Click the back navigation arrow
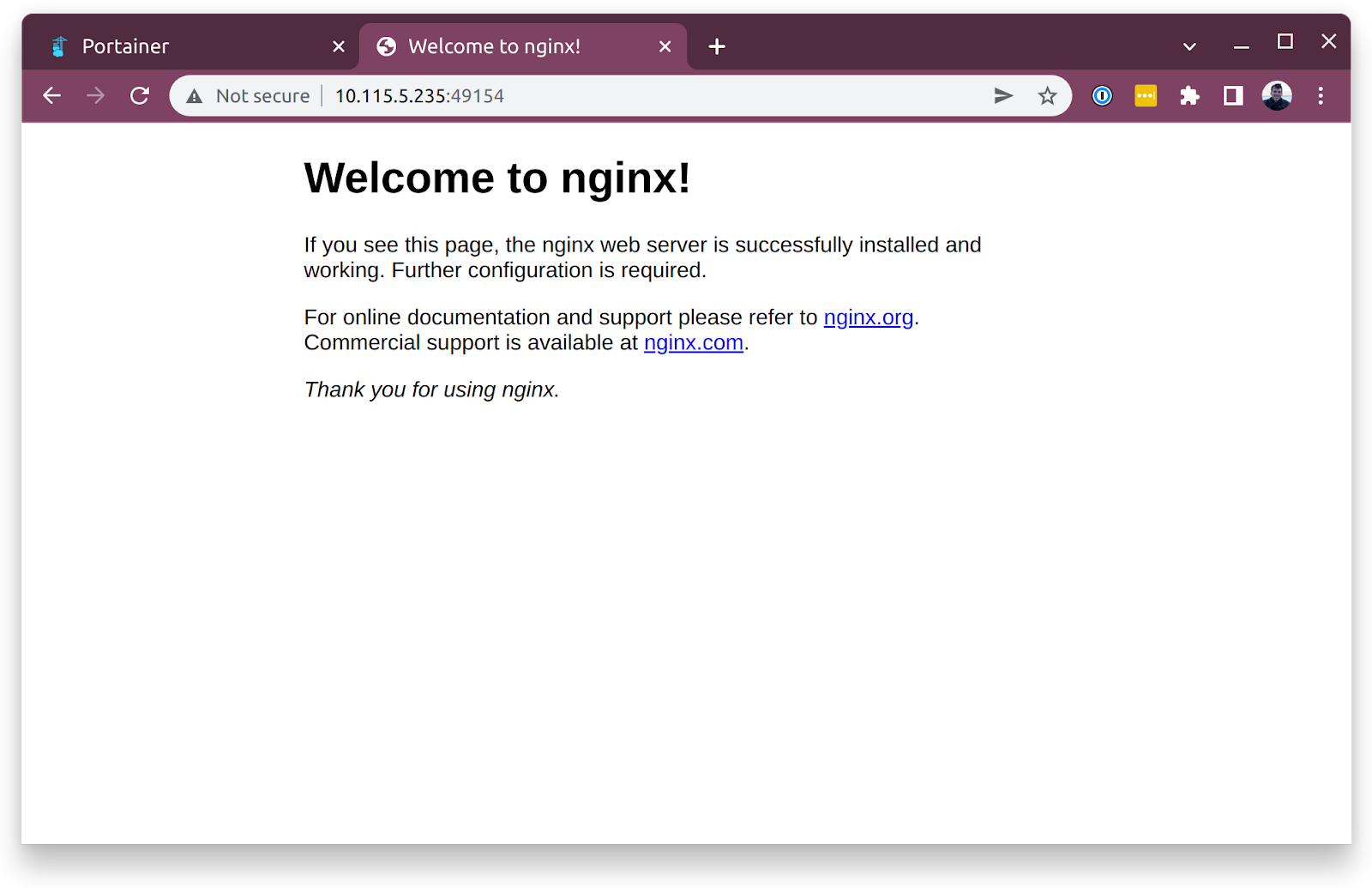 tap(52, 95)
